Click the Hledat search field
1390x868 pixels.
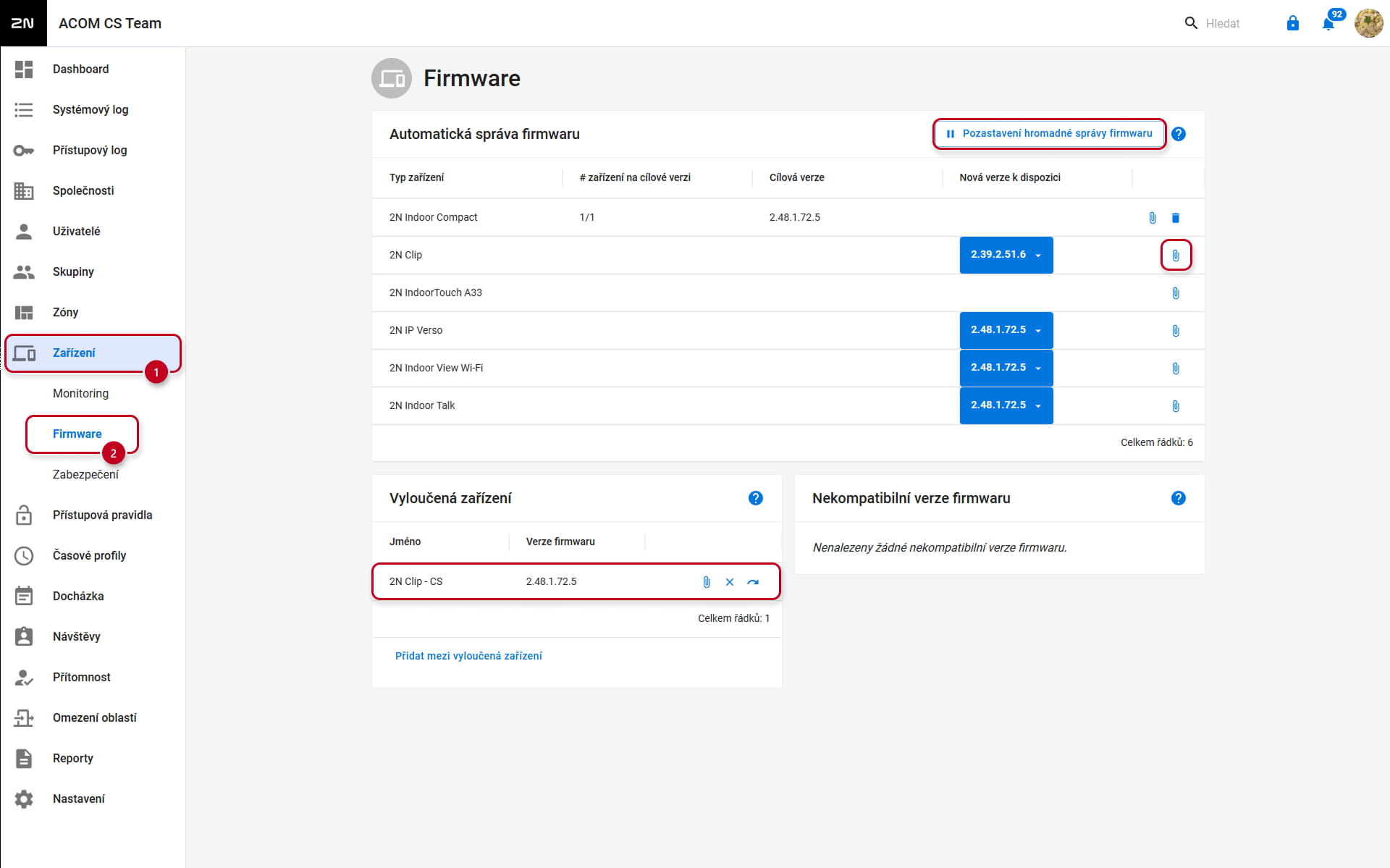pos(1223,23)
